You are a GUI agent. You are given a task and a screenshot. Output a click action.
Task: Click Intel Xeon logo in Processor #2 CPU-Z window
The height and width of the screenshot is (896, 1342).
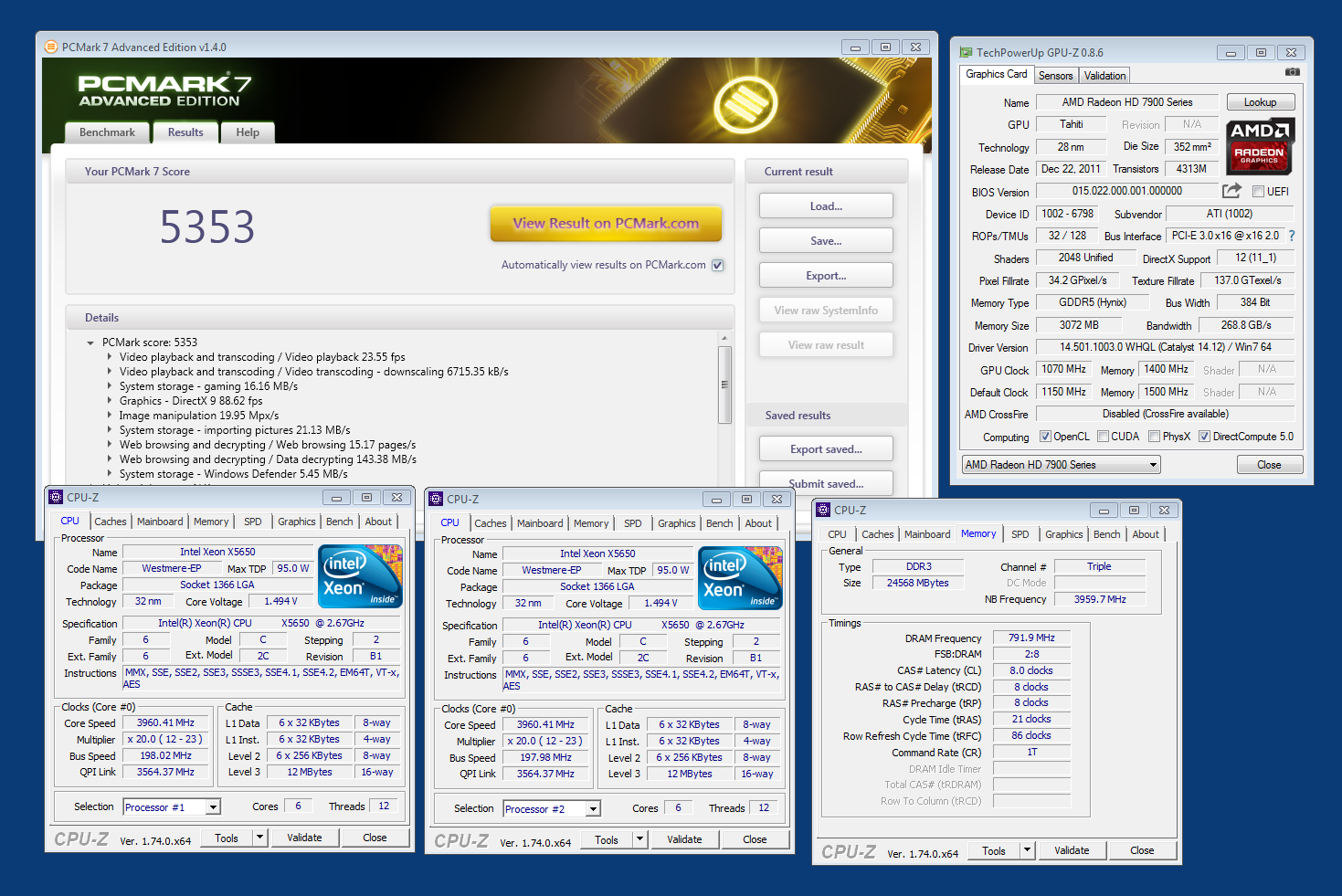[741, 578]
